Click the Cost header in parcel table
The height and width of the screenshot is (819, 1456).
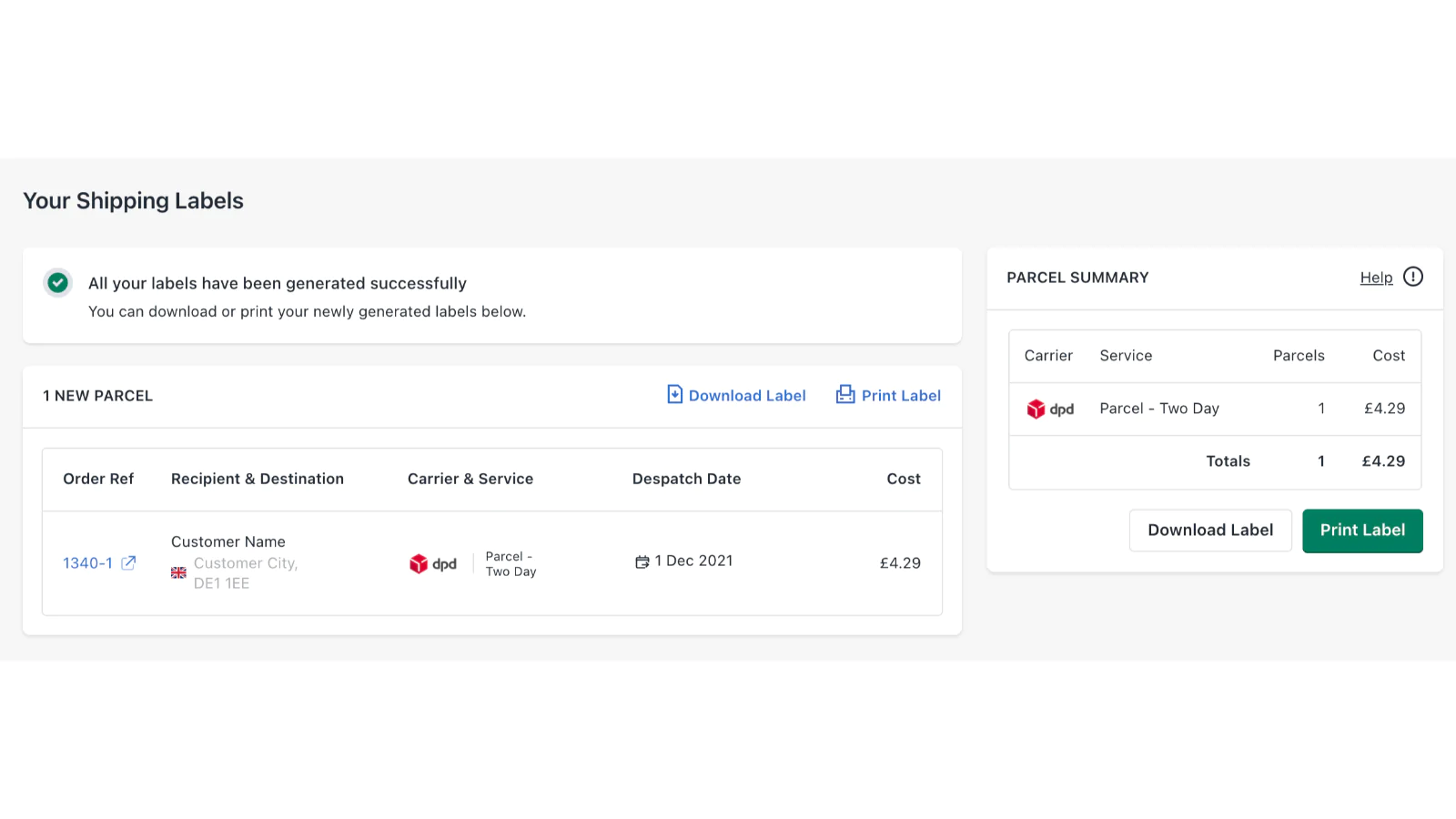point(904,479)
